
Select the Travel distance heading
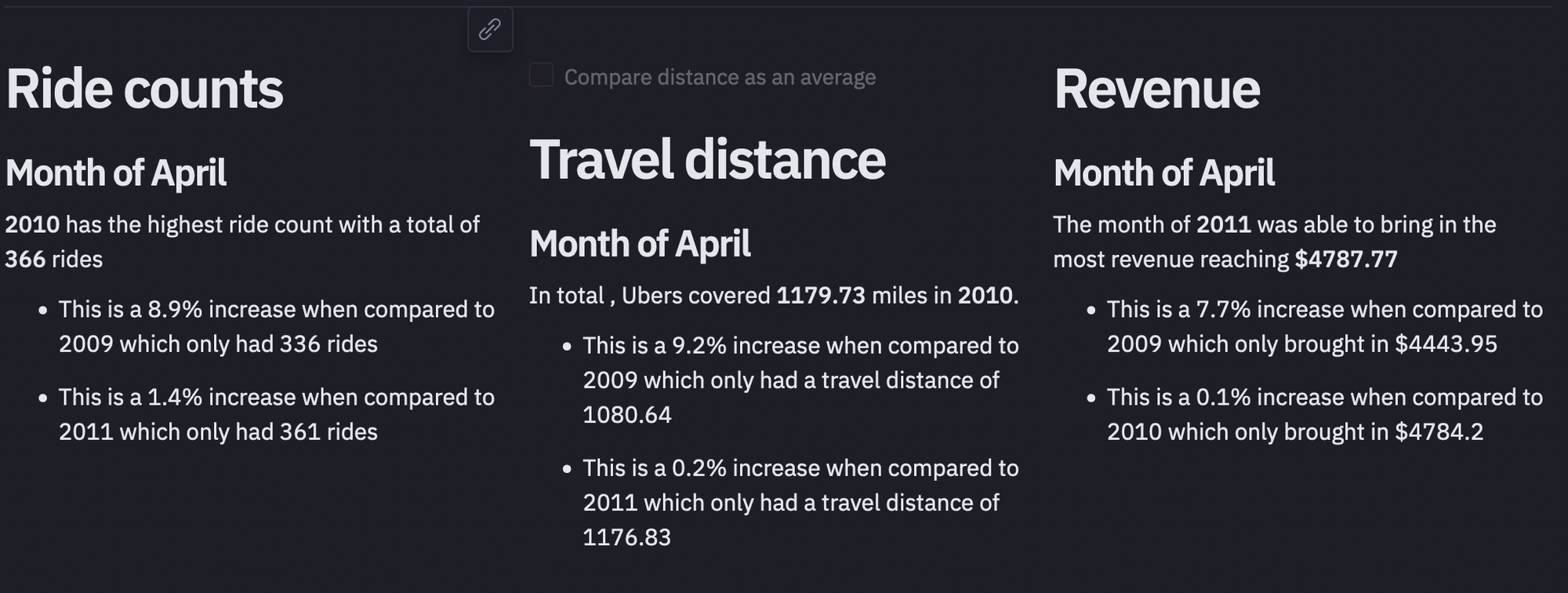[707, 159]
